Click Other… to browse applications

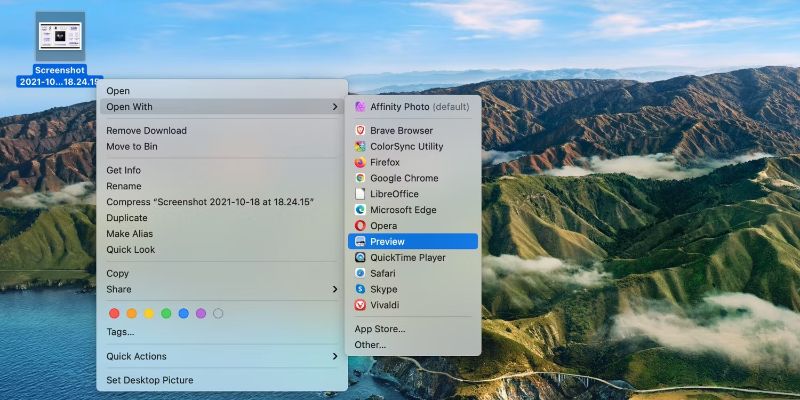tap(370, 345)
